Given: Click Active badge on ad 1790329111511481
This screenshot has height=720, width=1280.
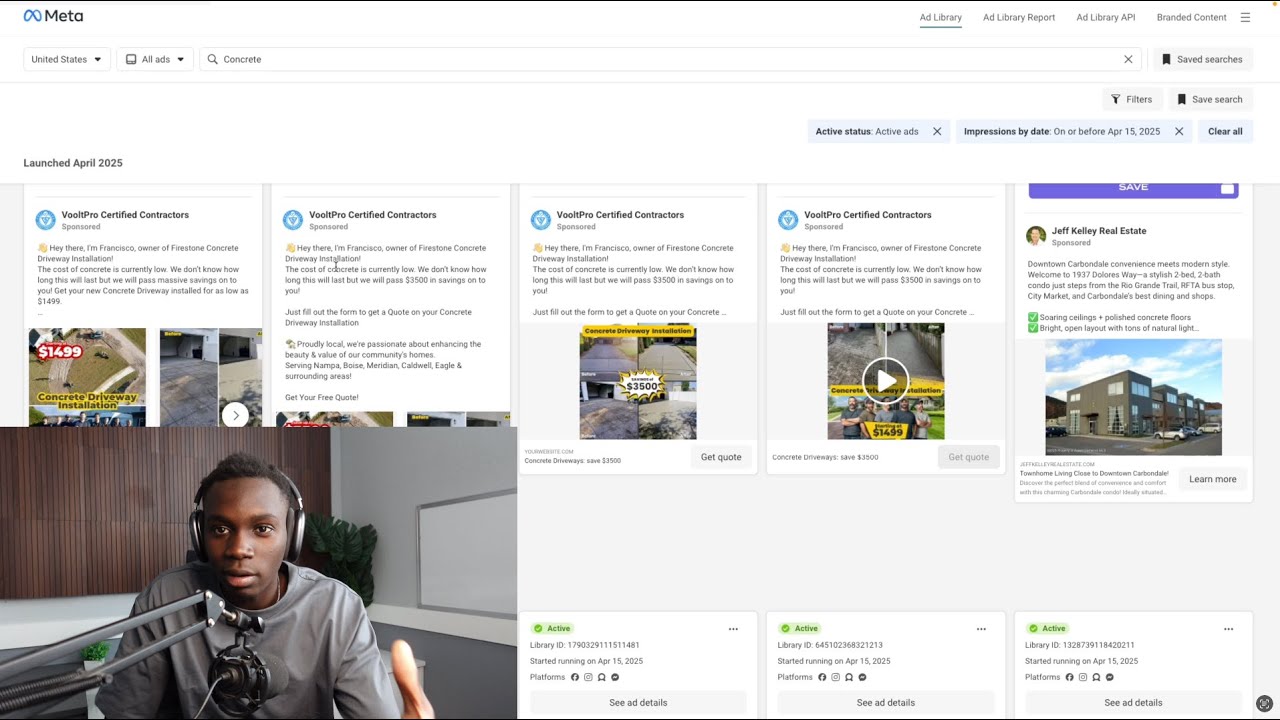Looking at the screenshot, I should 552,629.
